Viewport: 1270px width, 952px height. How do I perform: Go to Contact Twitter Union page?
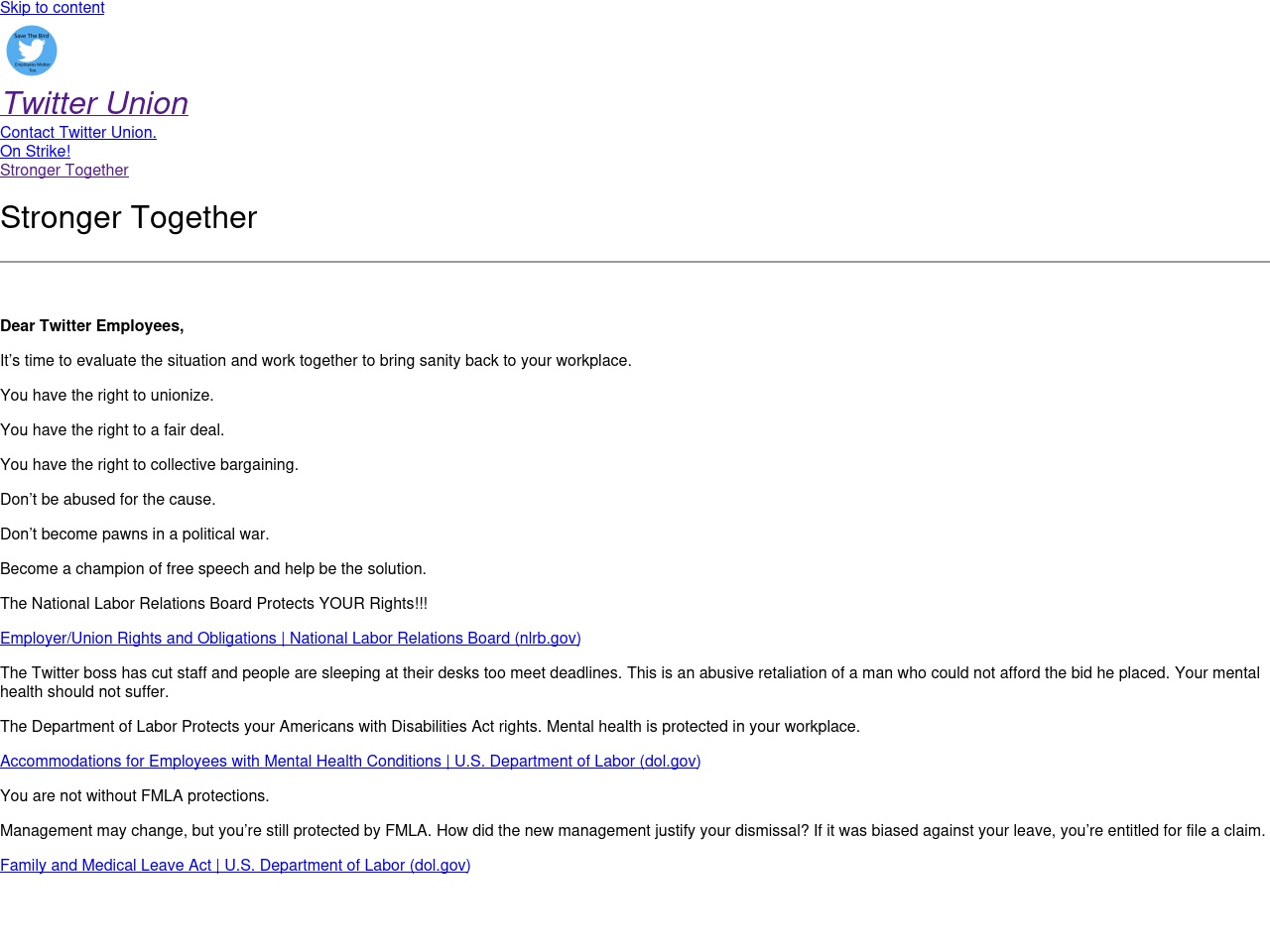coord(78,133)
